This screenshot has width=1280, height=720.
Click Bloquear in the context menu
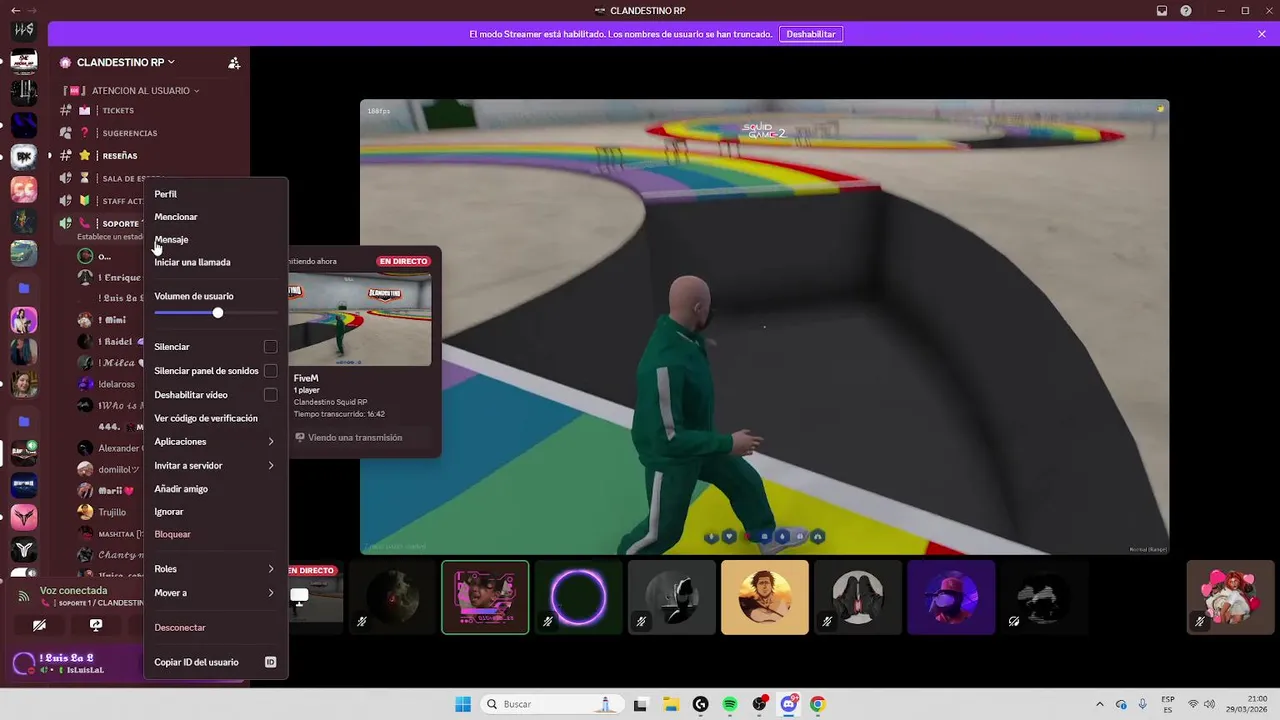216,534
